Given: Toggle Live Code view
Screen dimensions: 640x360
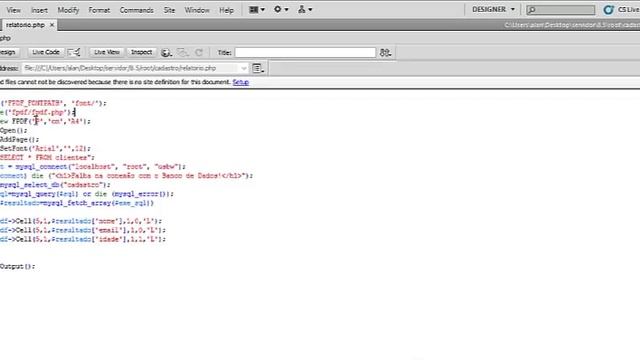Looking at the screenshot, I should pos(46,52).
